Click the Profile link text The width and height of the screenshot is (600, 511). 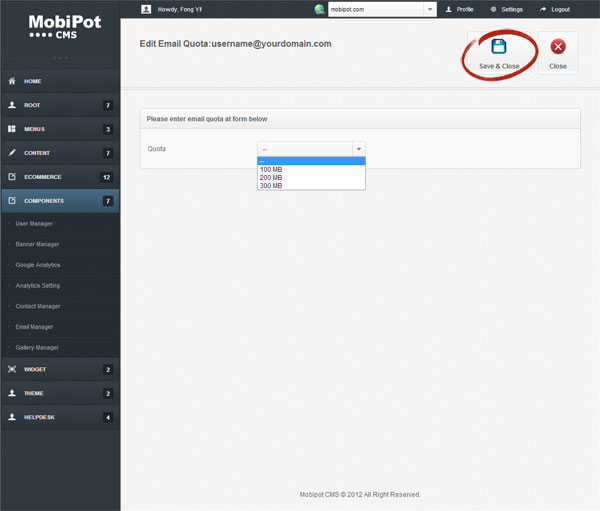tap(465, 9)
